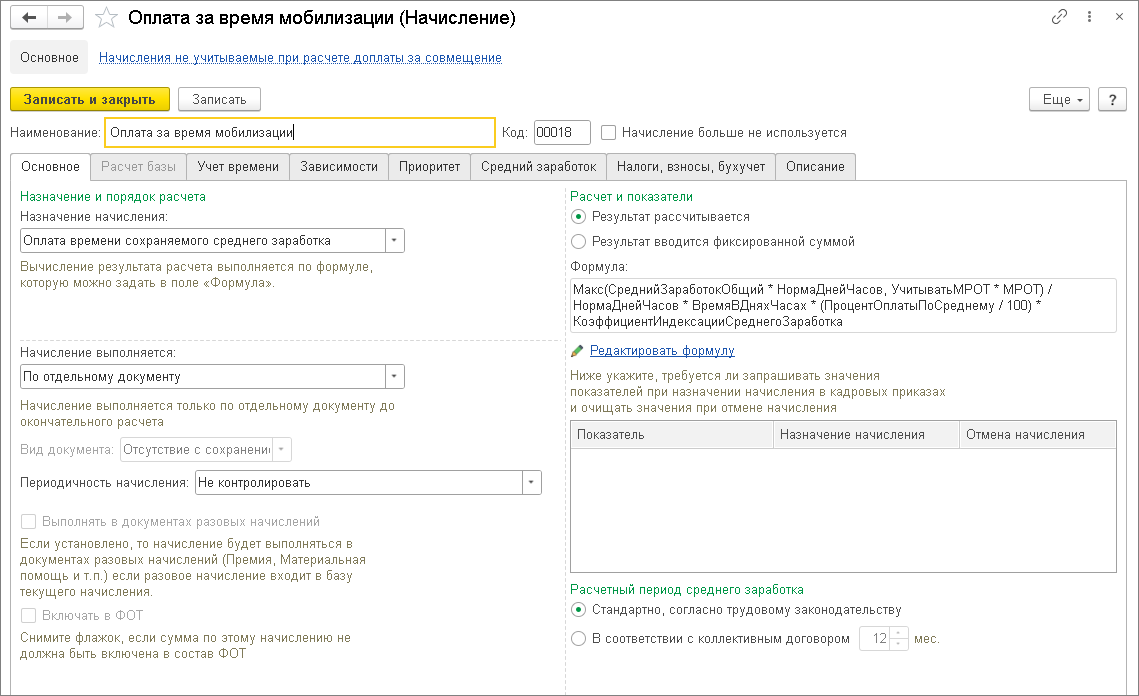Open 'Налоги, взносы, бухучет' tab
Image resolution: width=1139 pixels, height=696 pixels.
(x=690, y=166)
